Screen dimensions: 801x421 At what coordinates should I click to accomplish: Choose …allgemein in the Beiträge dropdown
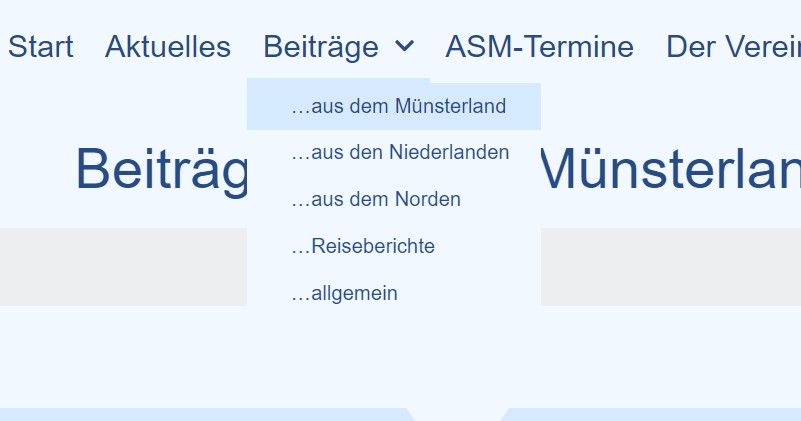[x=344, y=294]
